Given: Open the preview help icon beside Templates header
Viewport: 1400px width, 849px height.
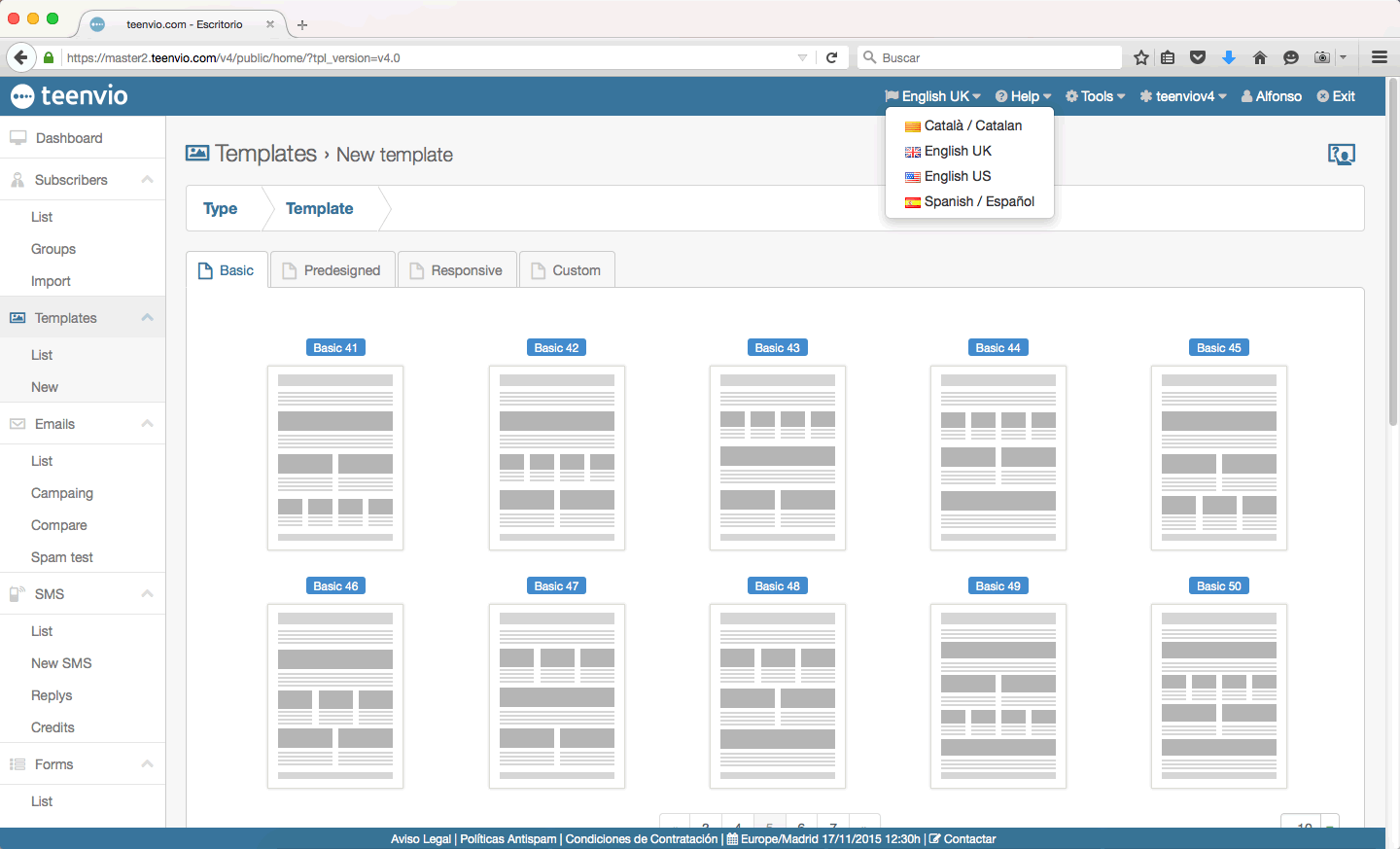Looking at the screenshot, I should 1341,155.
